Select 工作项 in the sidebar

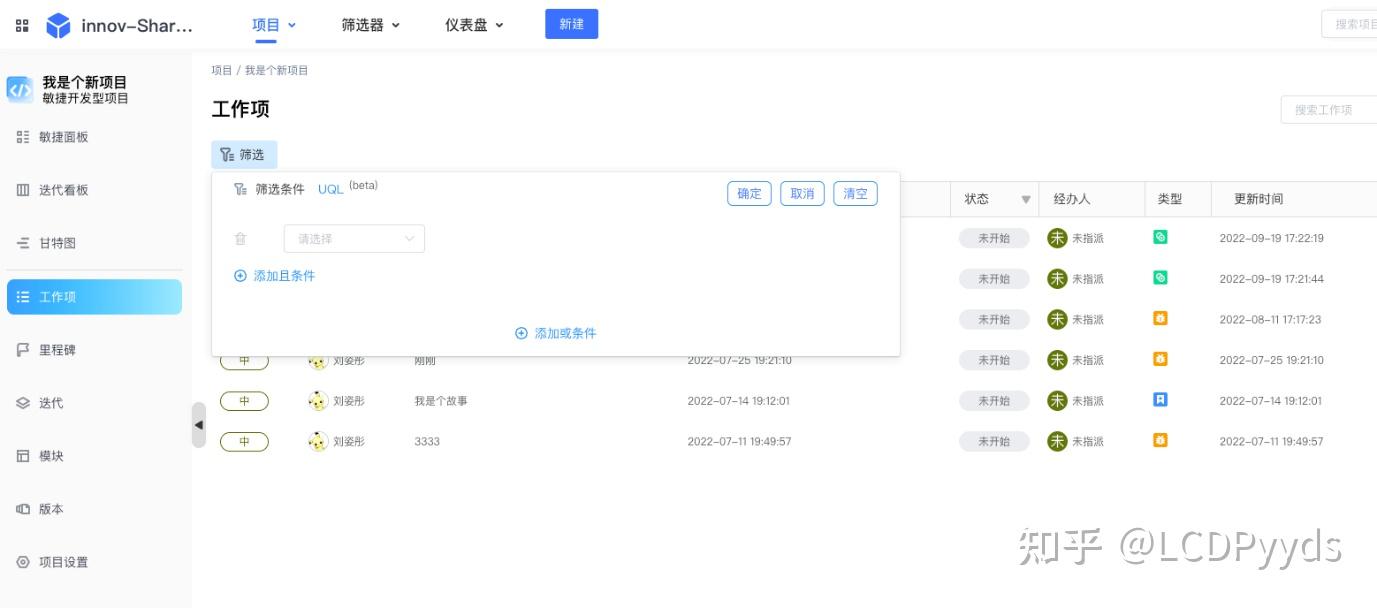point(94,297)
